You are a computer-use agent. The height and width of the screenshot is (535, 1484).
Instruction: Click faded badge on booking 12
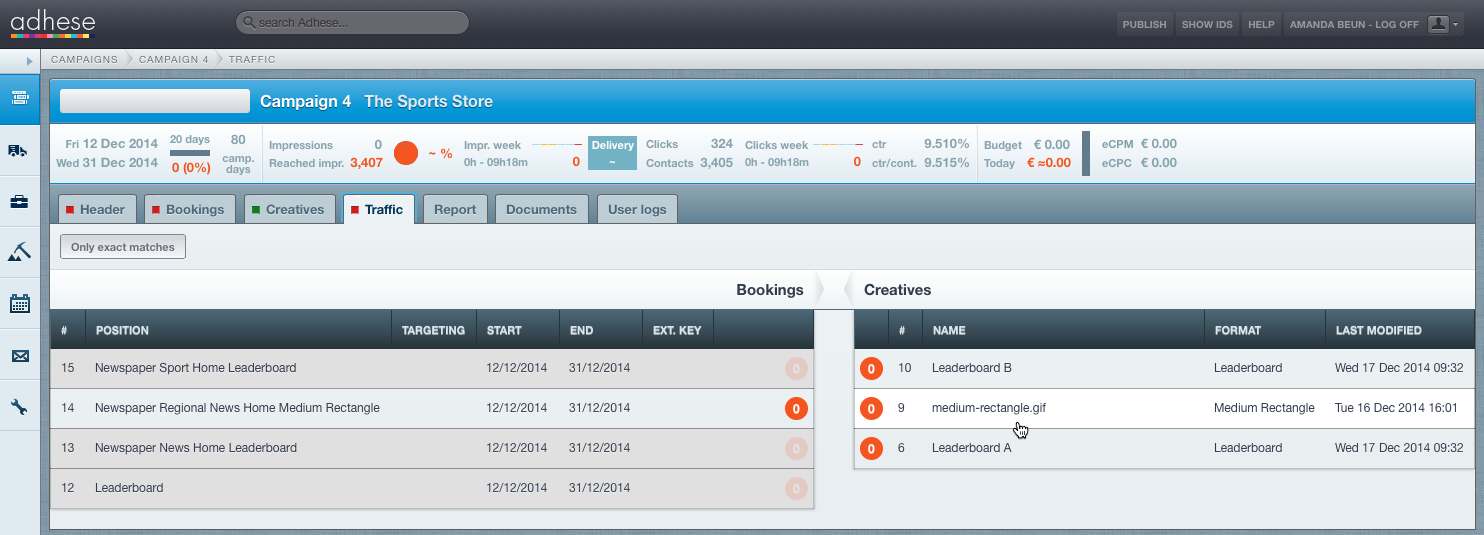796,488
